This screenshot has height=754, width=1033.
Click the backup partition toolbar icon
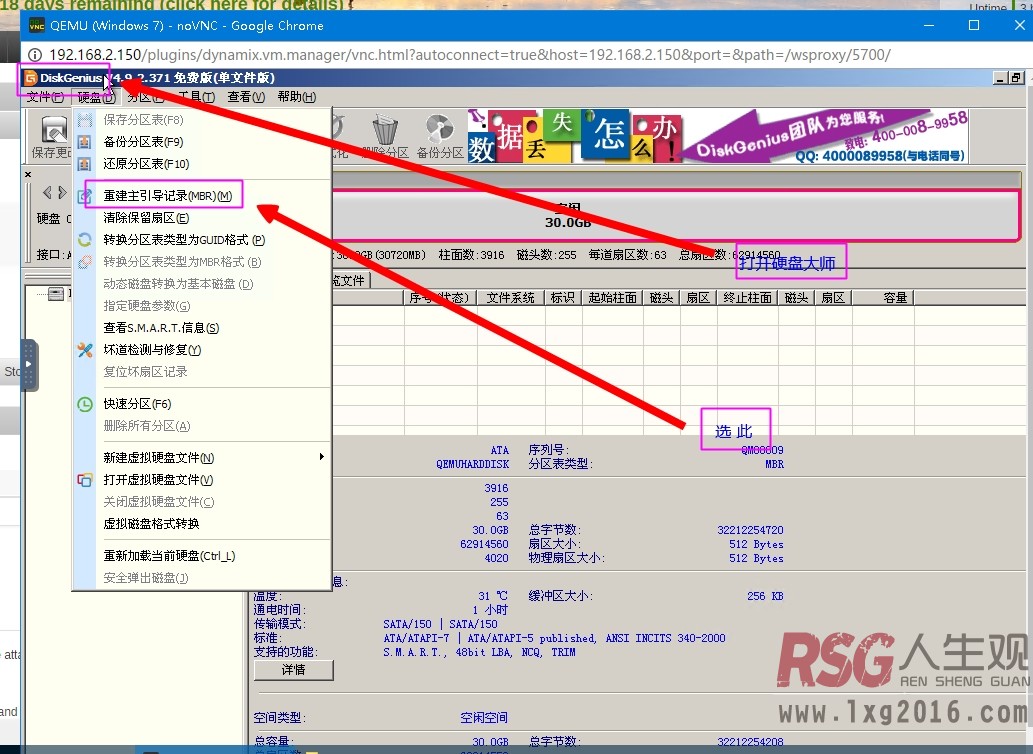click(x=439, y=130)
